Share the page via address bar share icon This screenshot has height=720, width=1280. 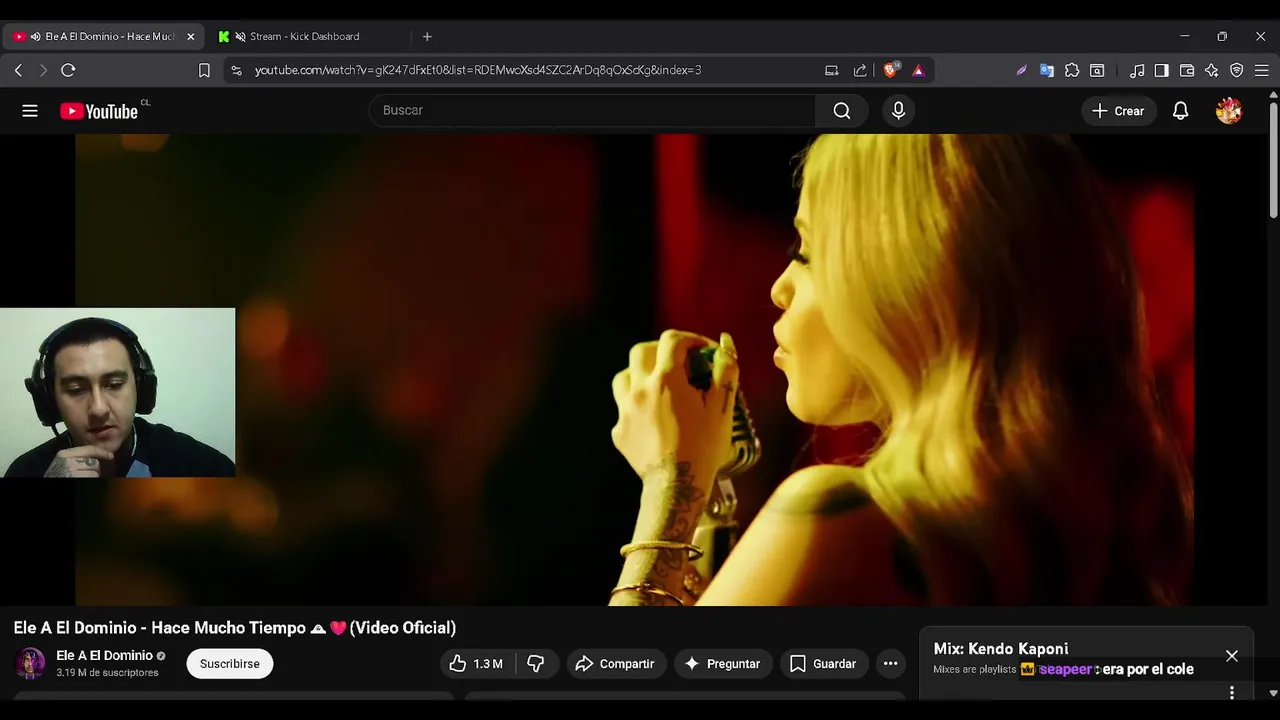point(860,70)
